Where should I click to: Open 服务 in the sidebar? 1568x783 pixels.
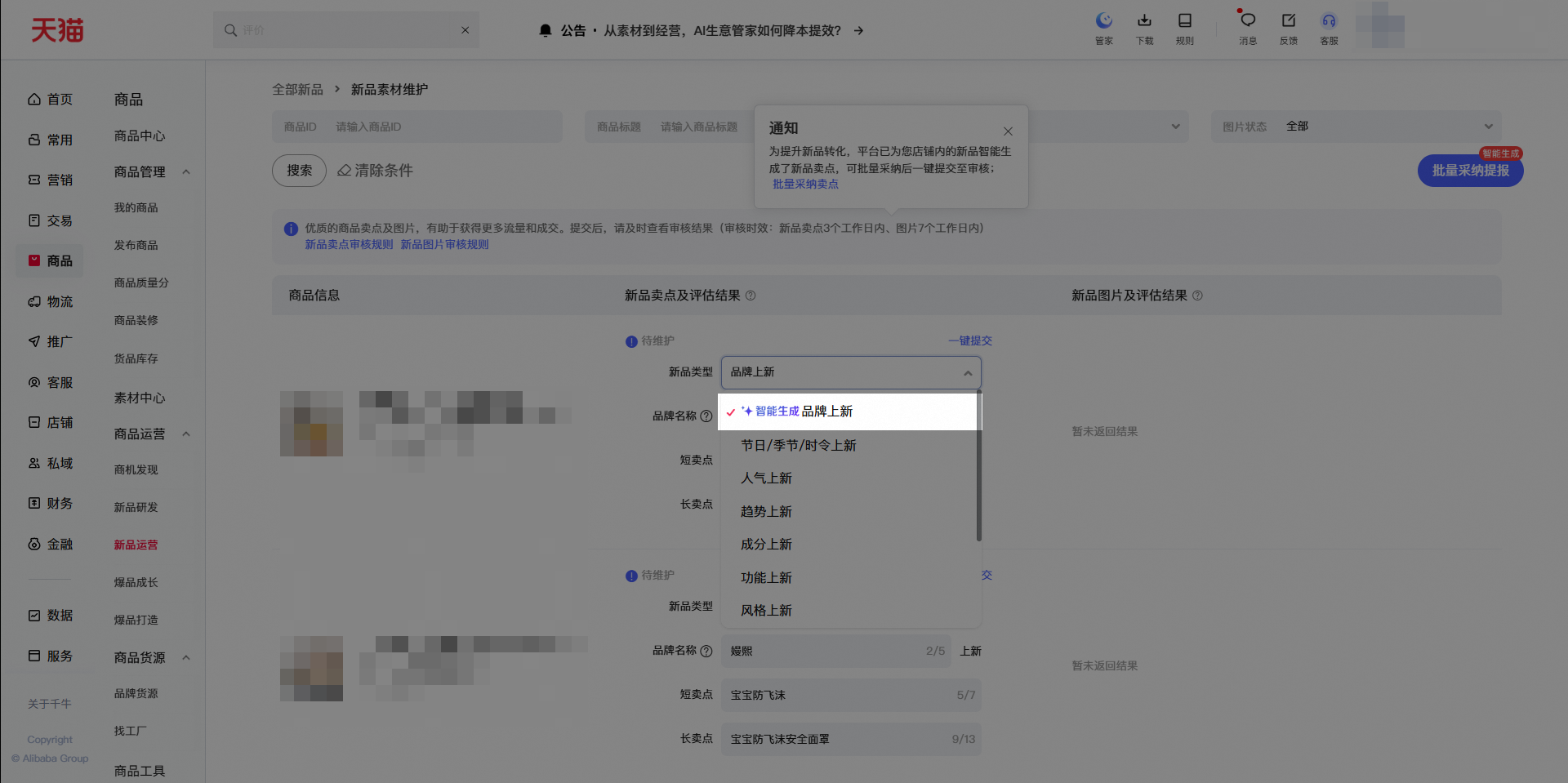(51, 656)
